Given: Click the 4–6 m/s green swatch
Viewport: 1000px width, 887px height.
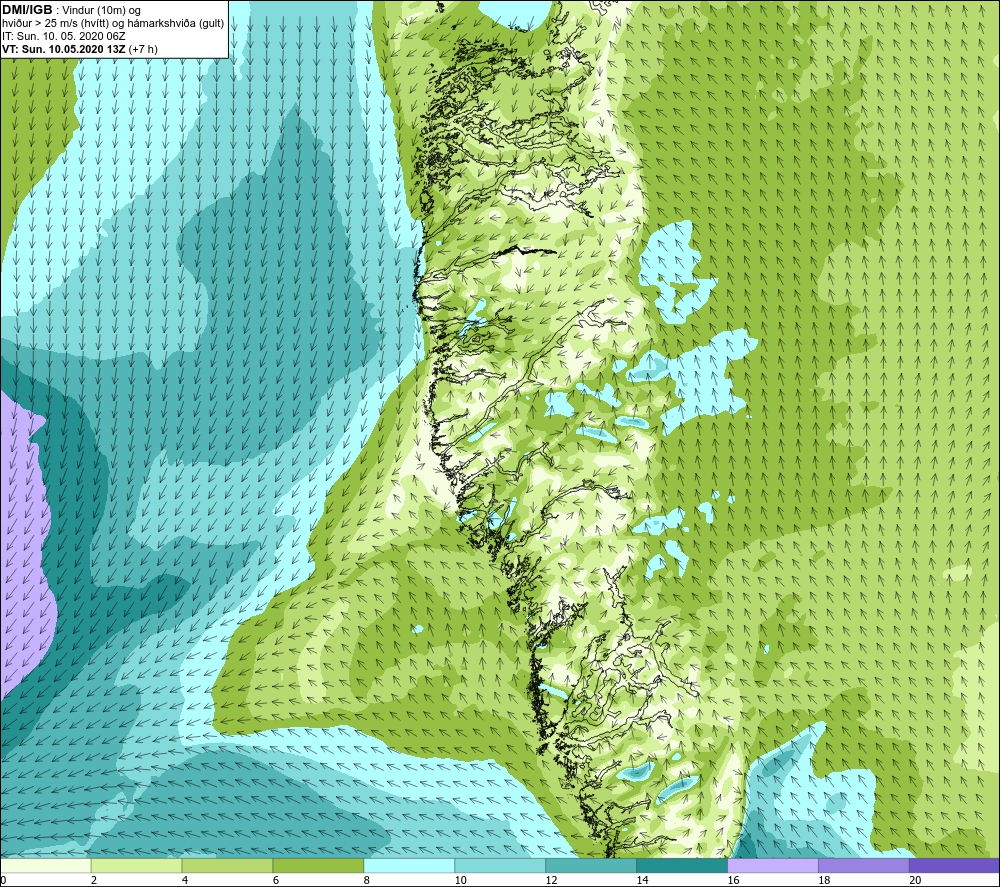Looking at the screenshot, I should [x=227, y=865].
